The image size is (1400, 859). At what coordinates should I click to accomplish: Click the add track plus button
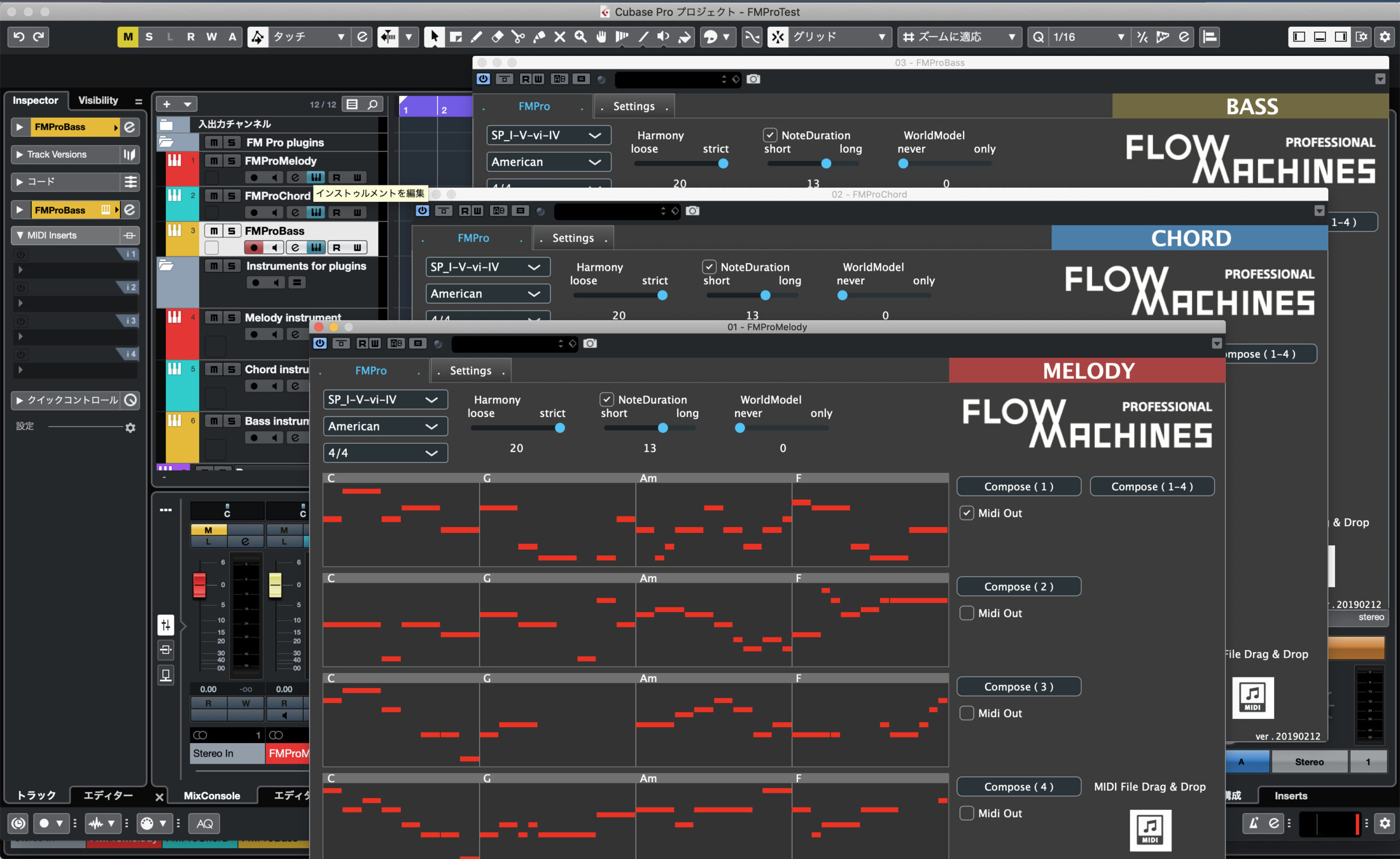click(166, 105)
